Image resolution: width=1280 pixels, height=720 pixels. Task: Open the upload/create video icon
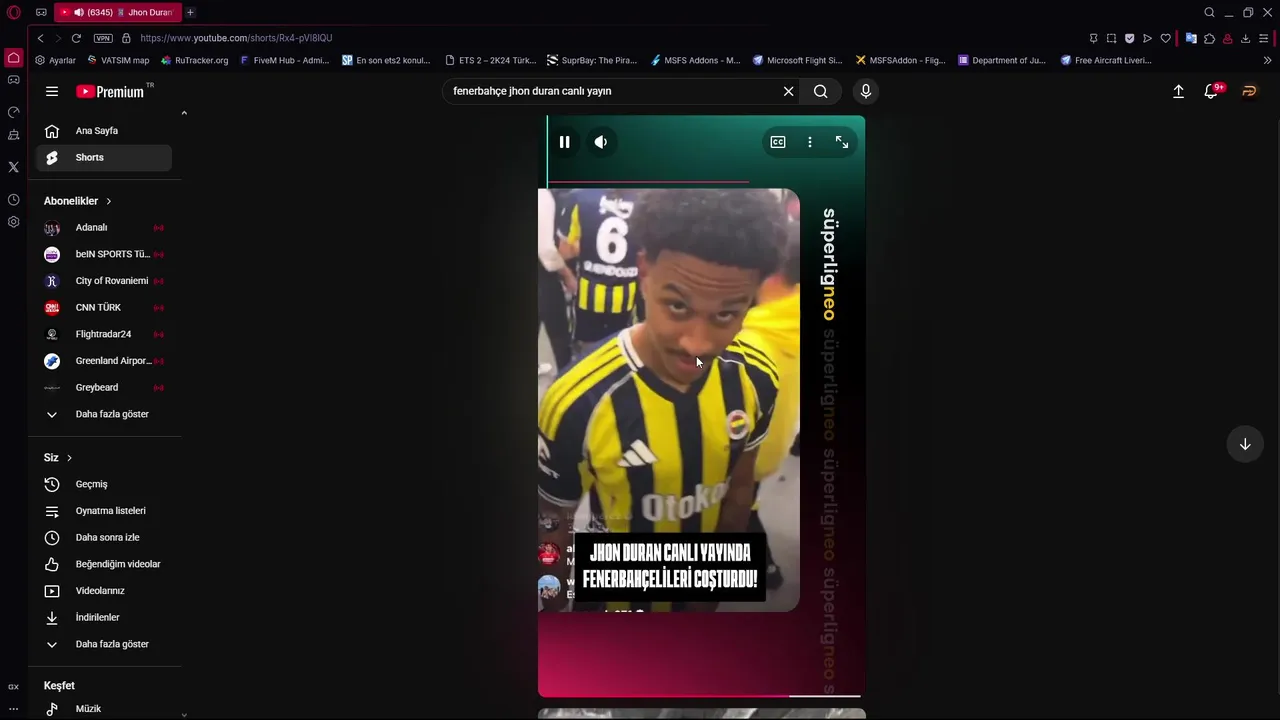pos(1178,91)
